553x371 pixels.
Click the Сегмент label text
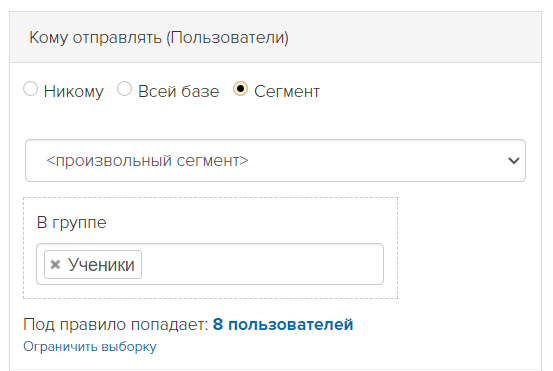(x=287, y=91)
